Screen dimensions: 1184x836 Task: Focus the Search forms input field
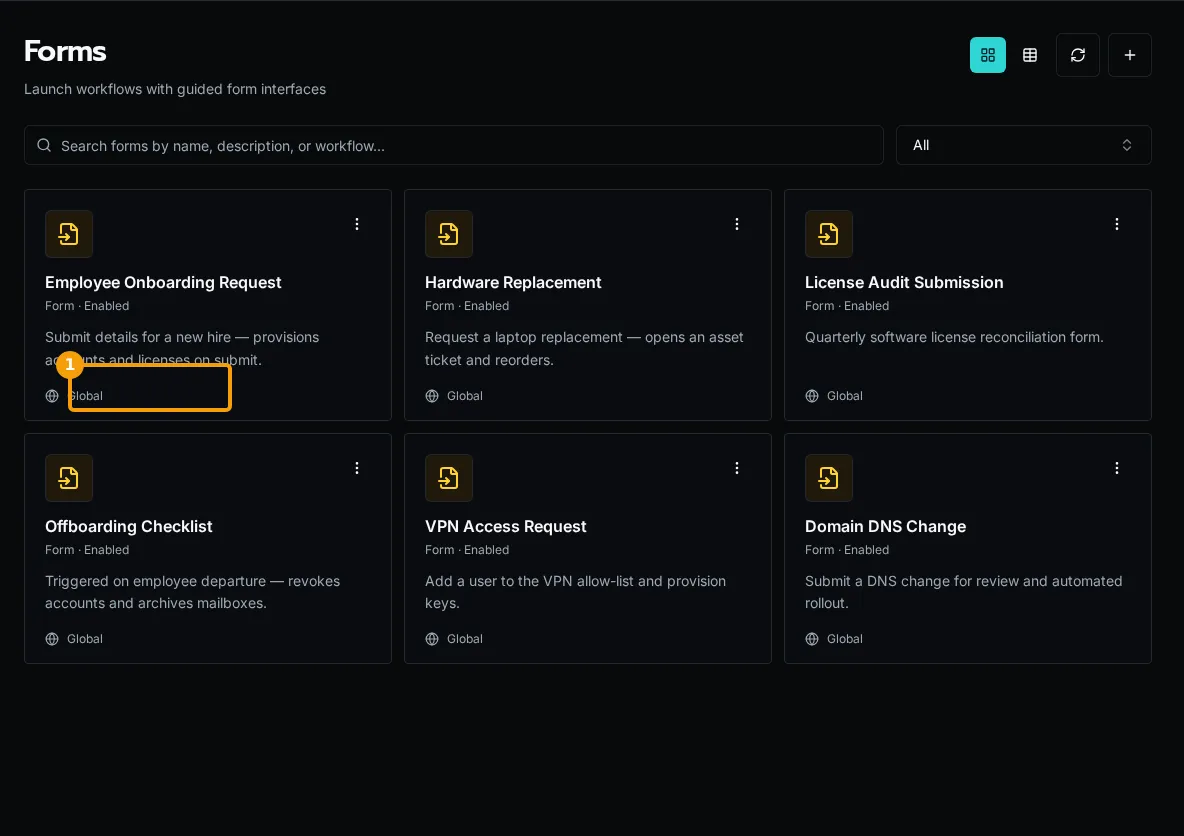coord(454,145)
